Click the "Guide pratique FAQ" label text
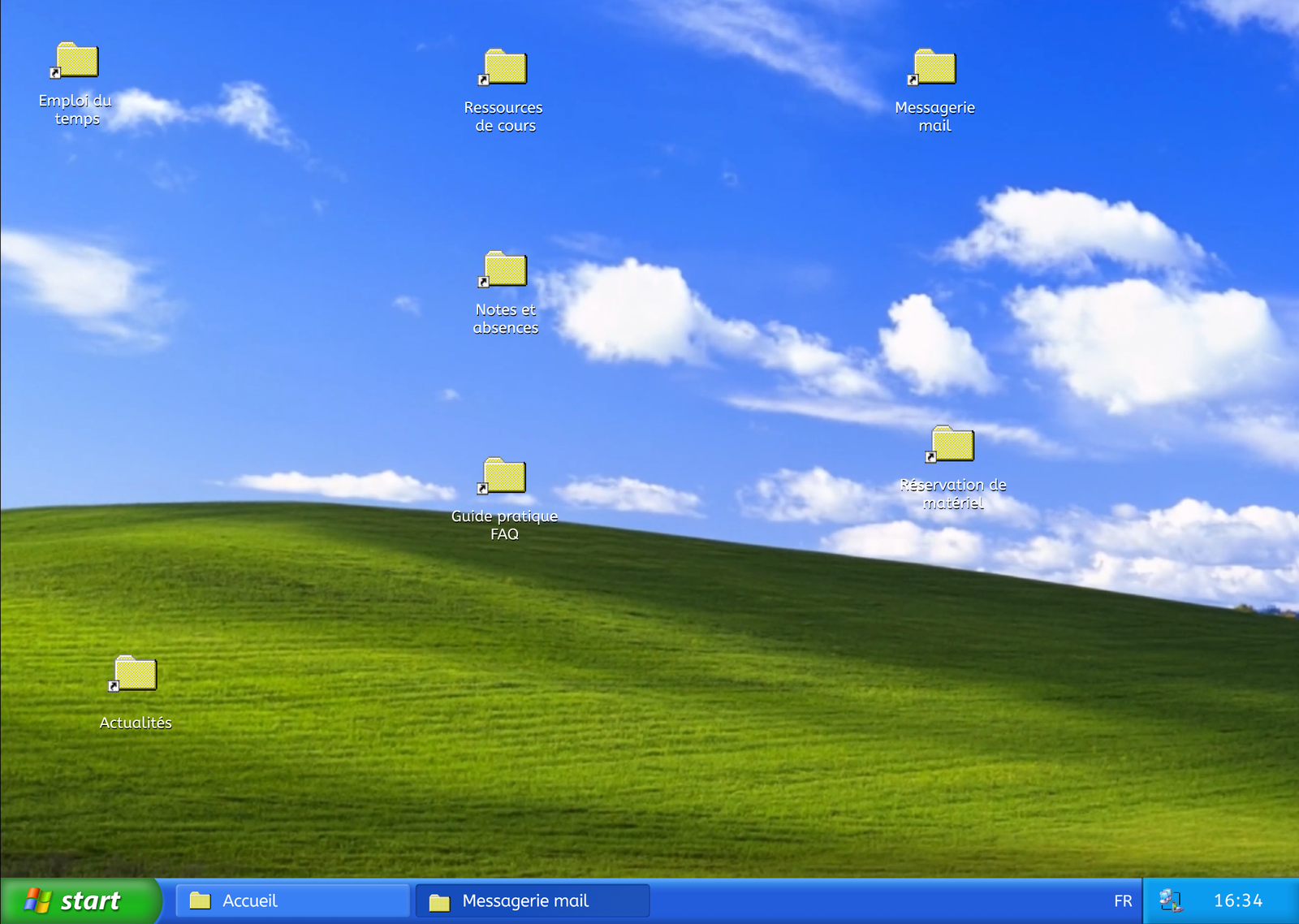 504,525
